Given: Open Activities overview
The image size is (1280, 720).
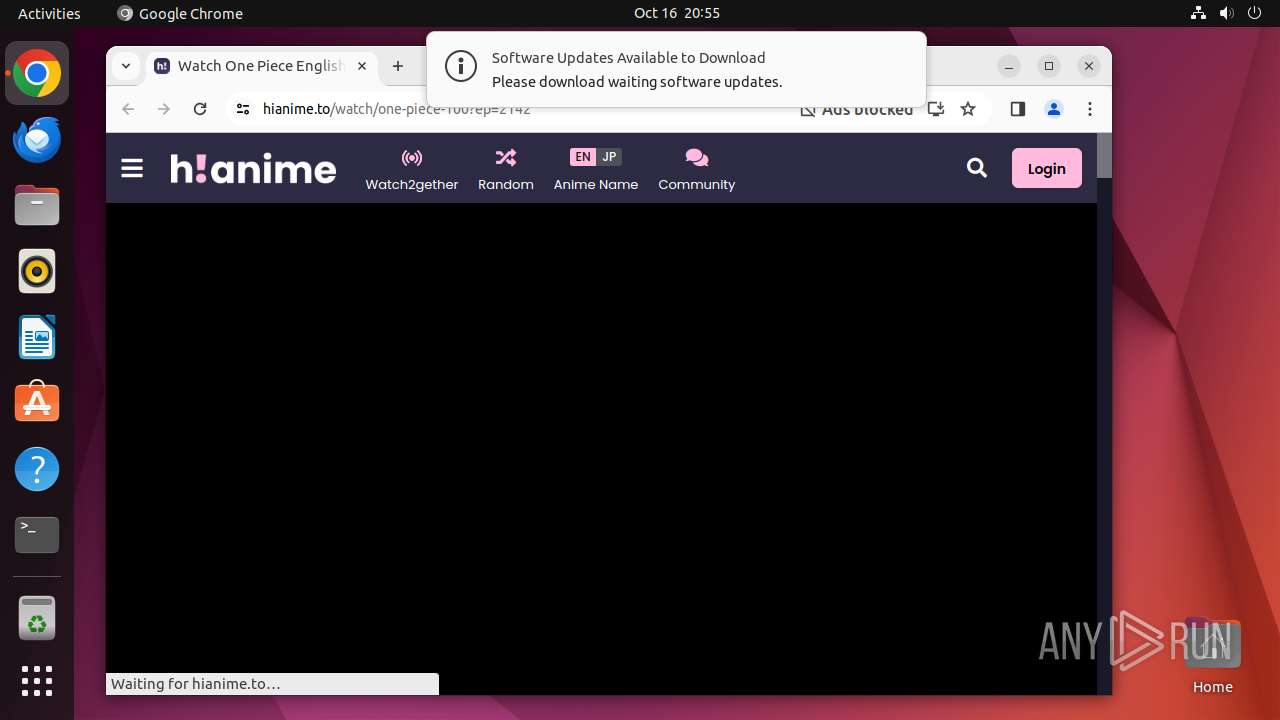Looking at the screenshot, I should pyautogui.click(x=49, y=13).
